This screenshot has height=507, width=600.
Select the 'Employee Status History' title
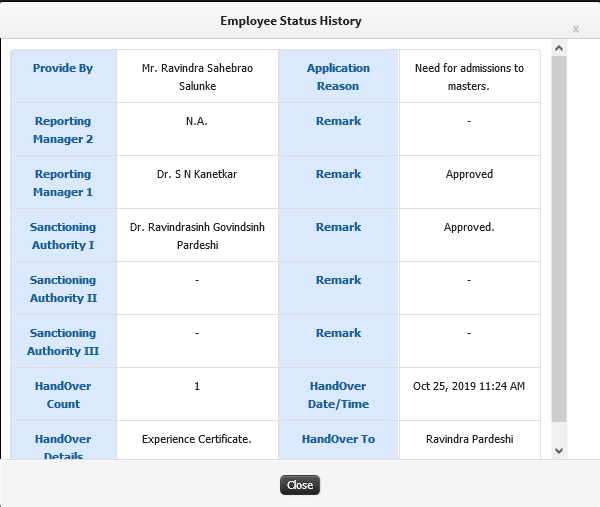coord(291,21)
